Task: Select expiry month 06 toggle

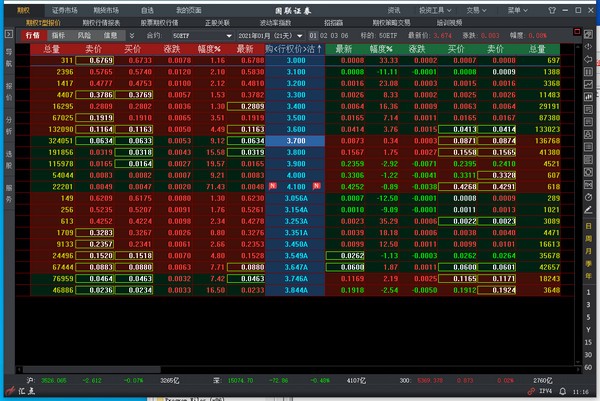Action: (x=346, y=34)
